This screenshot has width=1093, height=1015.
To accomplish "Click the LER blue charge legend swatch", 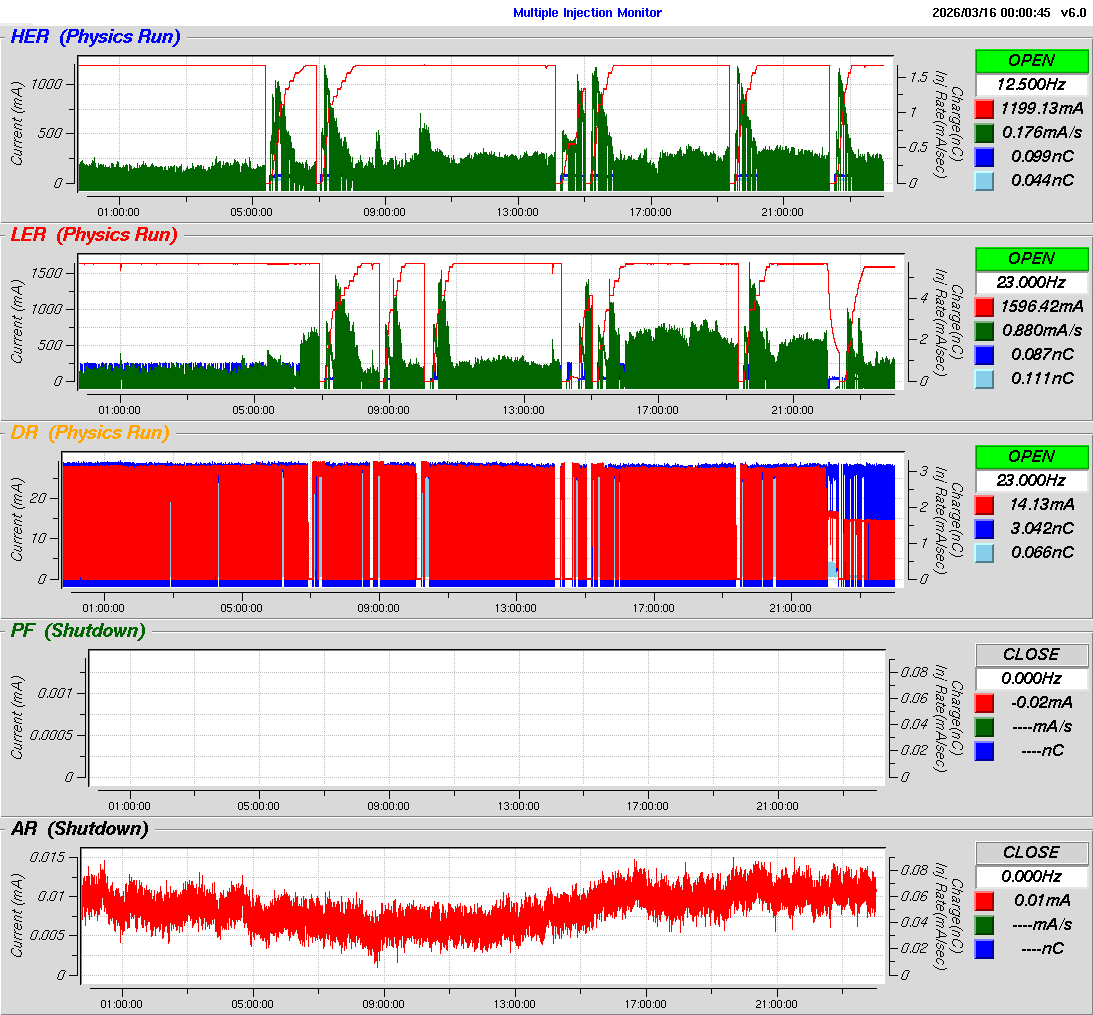I will [984, 354].
